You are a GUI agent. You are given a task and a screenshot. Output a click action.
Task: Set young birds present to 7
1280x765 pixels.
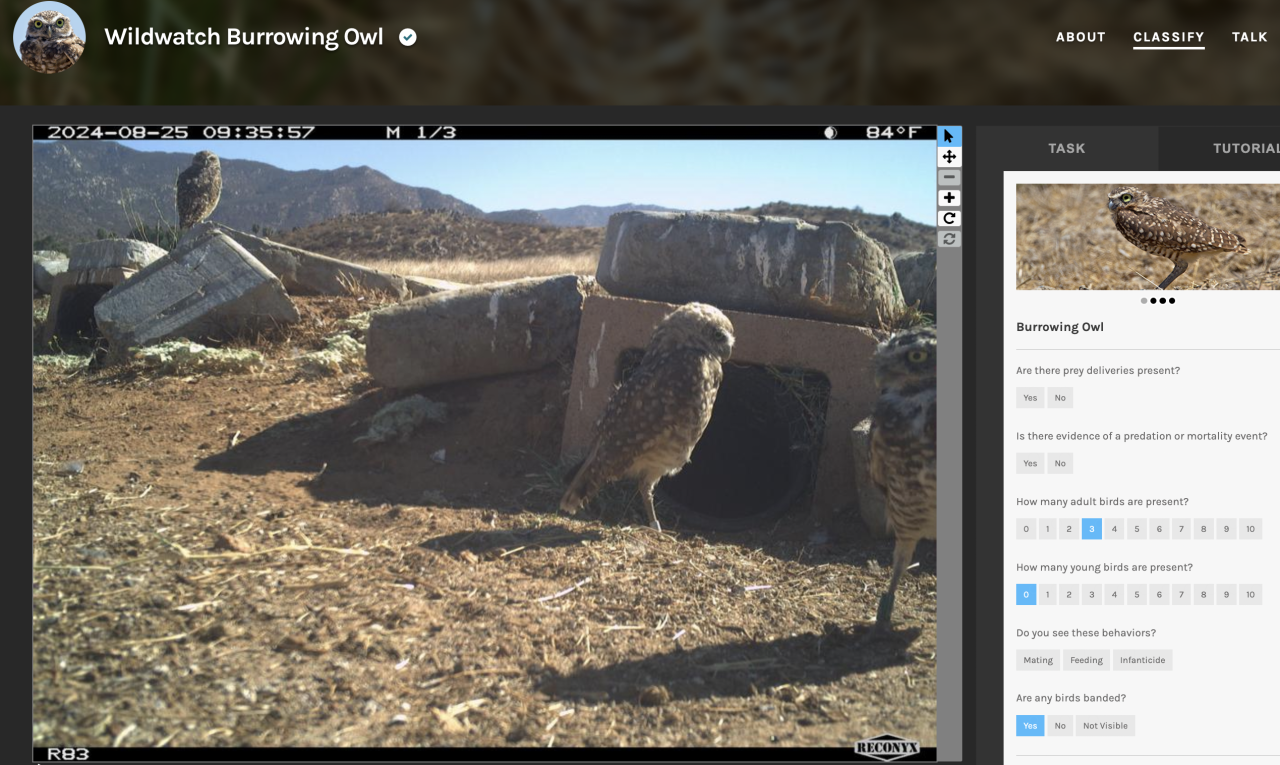[x=1181, y=594]
